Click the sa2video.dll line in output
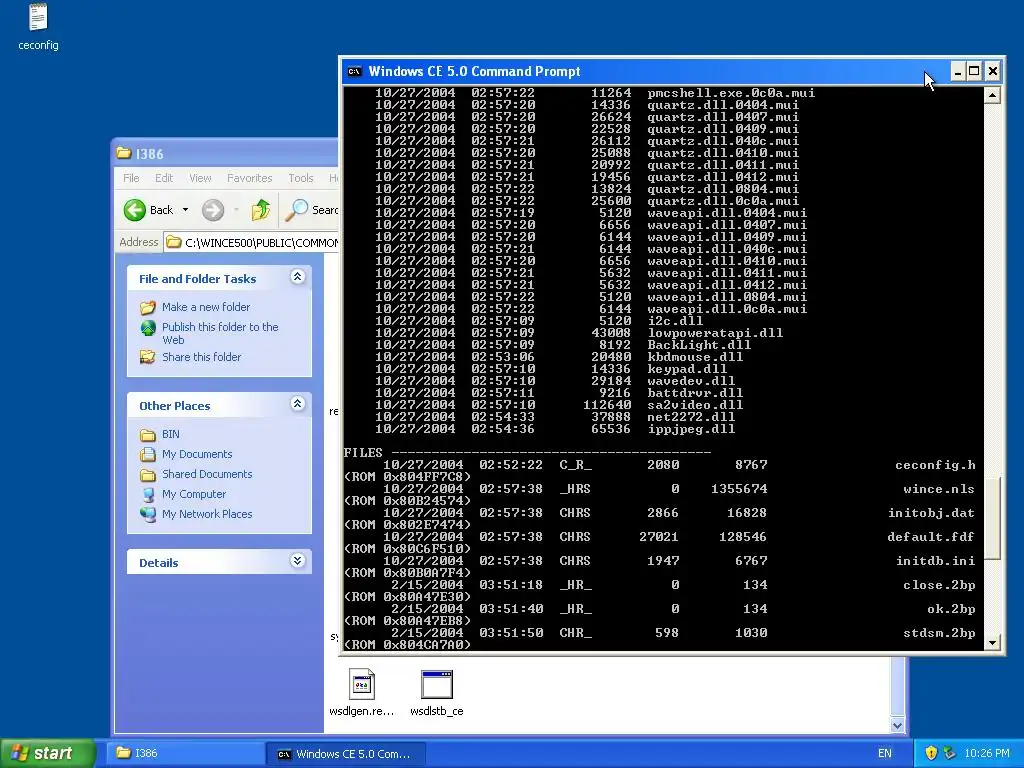1024x768 pixels. 559,405
